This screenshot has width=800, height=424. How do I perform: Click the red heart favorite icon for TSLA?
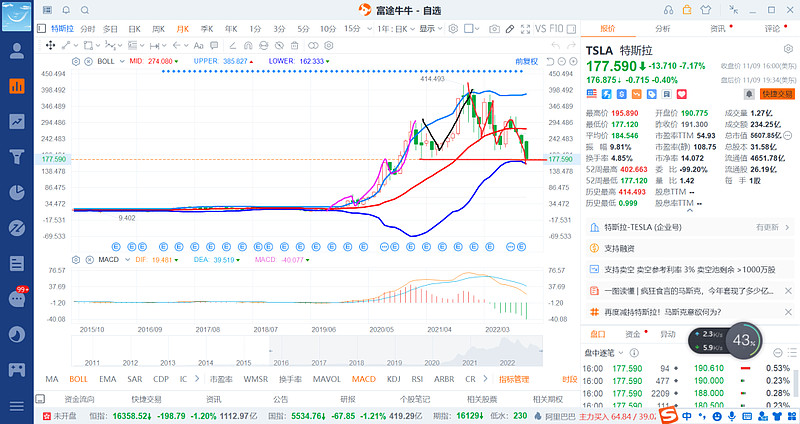[x=682, y=94]
